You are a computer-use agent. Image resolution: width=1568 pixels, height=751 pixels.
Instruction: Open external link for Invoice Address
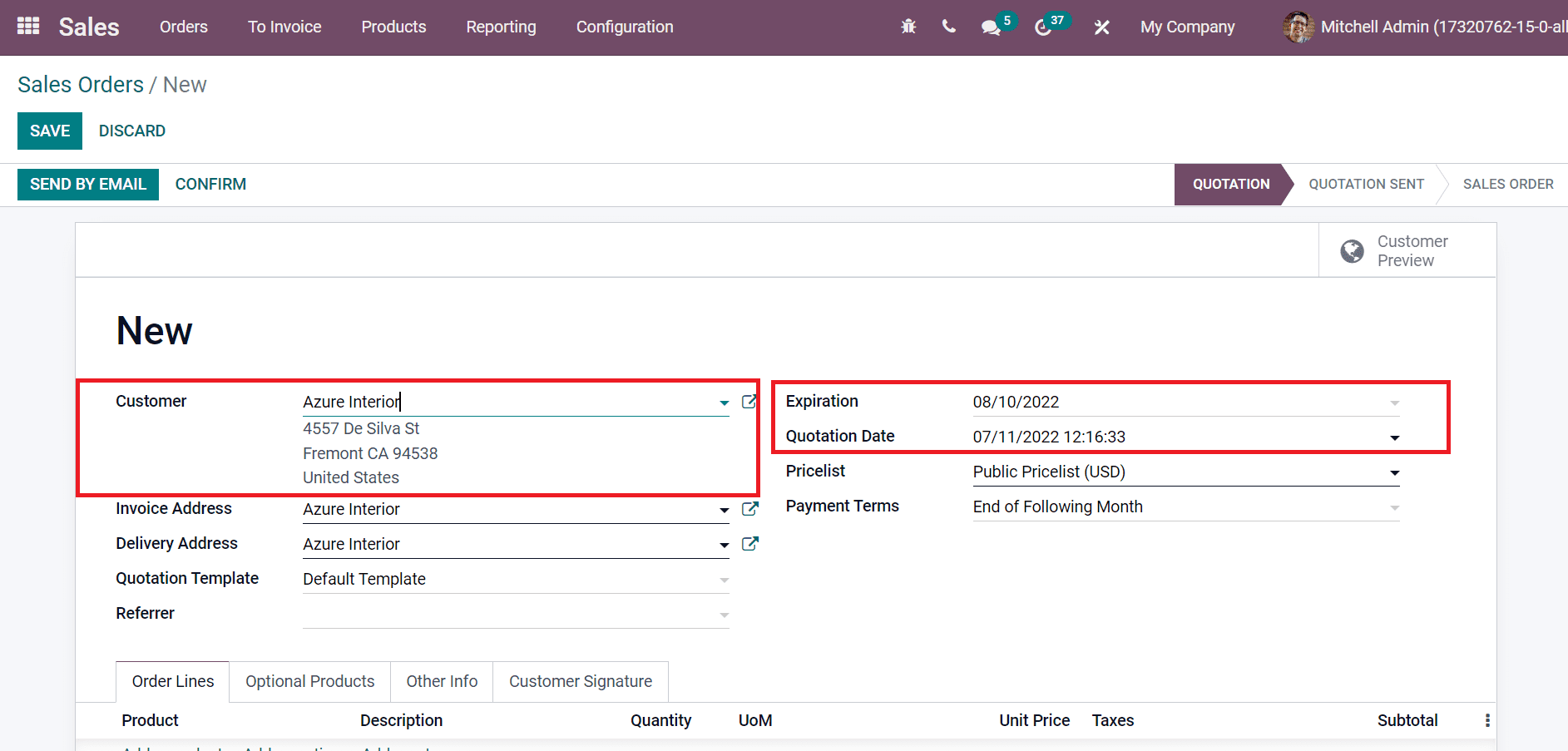pos(749,508)
